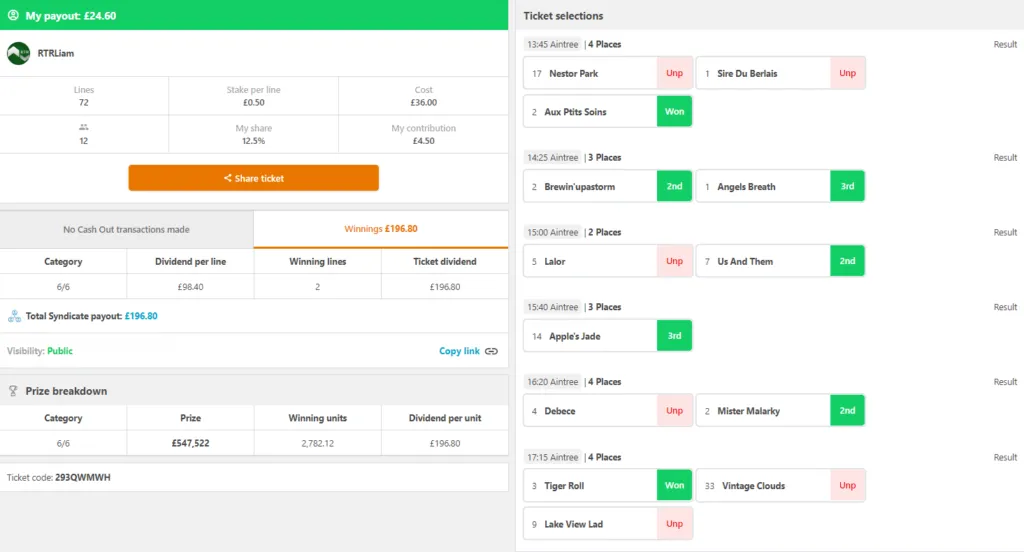Switch to No Cash Out transactions tab
Viewport: 1024px width, 552px height.
(x=127, y=229)
